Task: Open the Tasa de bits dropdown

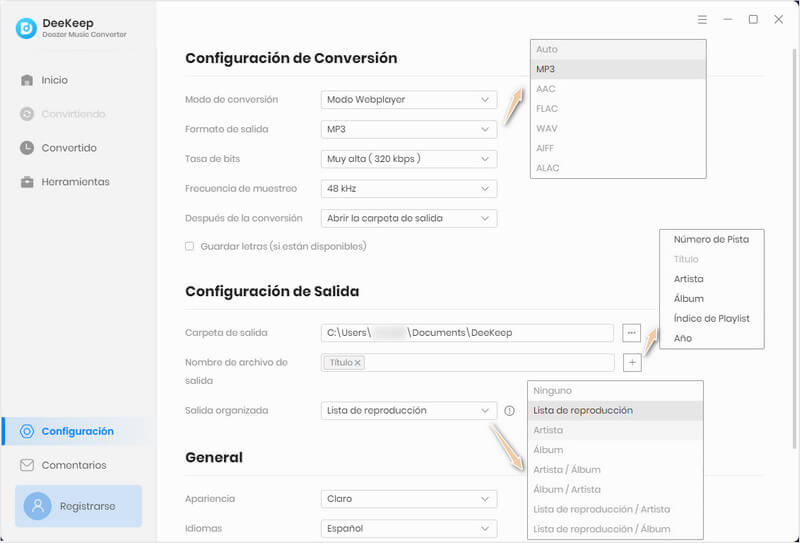Action: (x=410, y=159)
